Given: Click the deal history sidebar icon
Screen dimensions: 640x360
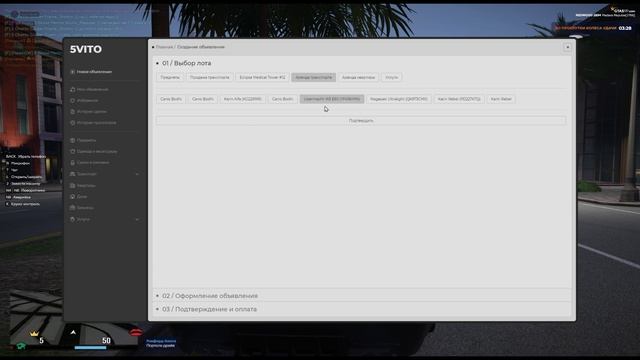Looking at the screenshot, I should click(72, 111).
